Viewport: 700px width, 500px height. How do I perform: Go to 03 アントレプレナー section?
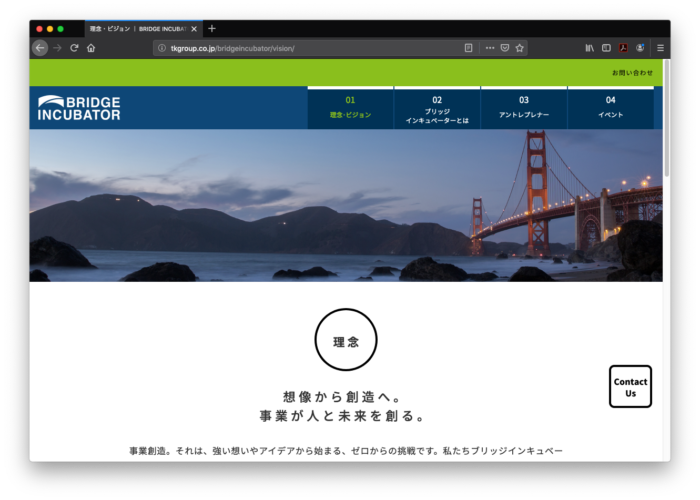[x=524, y=108]
